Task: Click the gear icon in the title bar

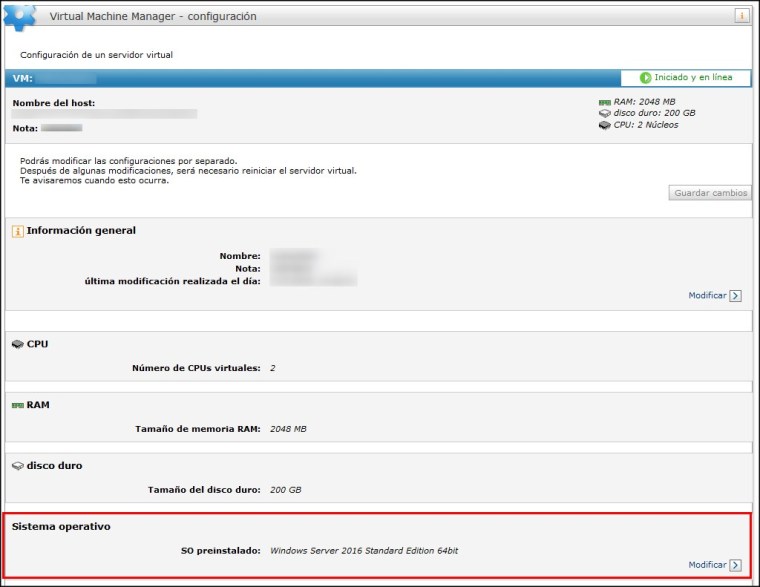Action: click(22, 15)
